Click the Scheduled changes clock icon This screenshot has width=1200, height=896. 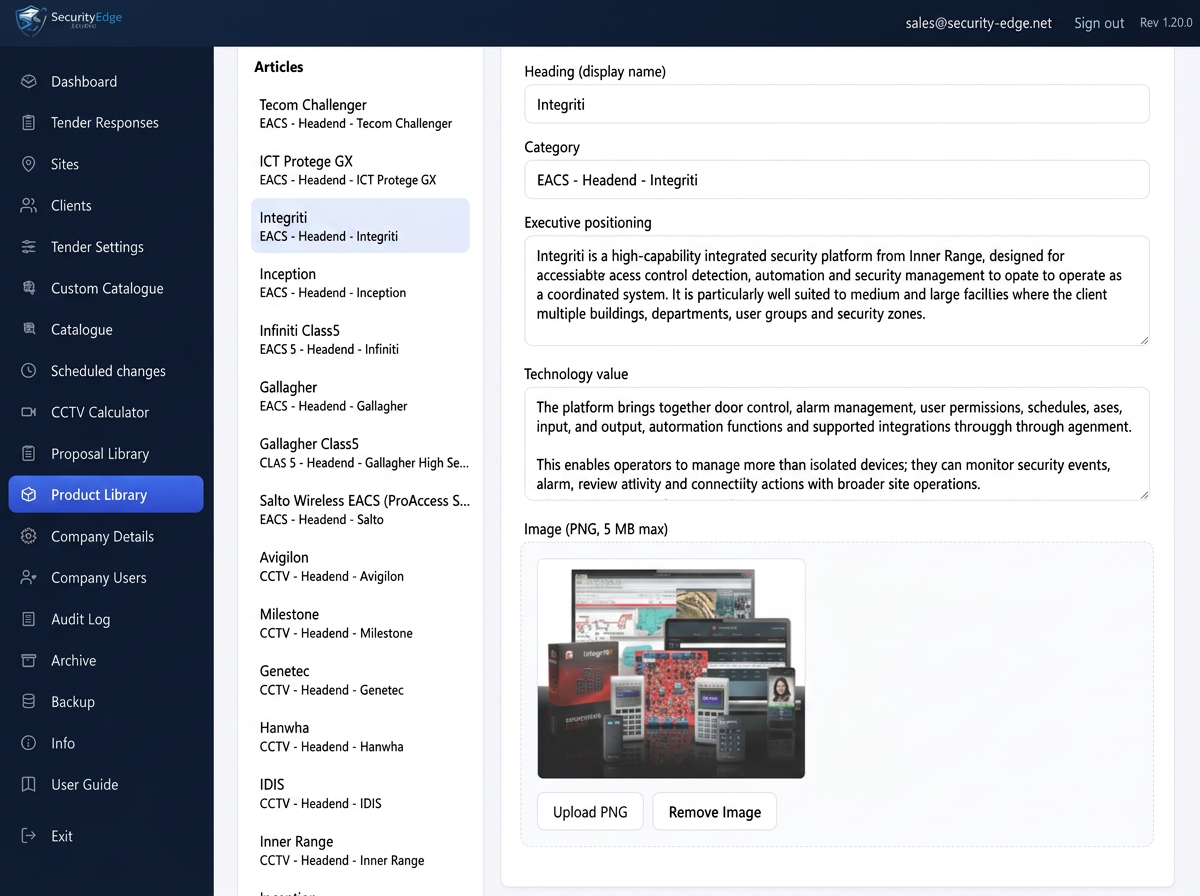(x=29, y=370)
